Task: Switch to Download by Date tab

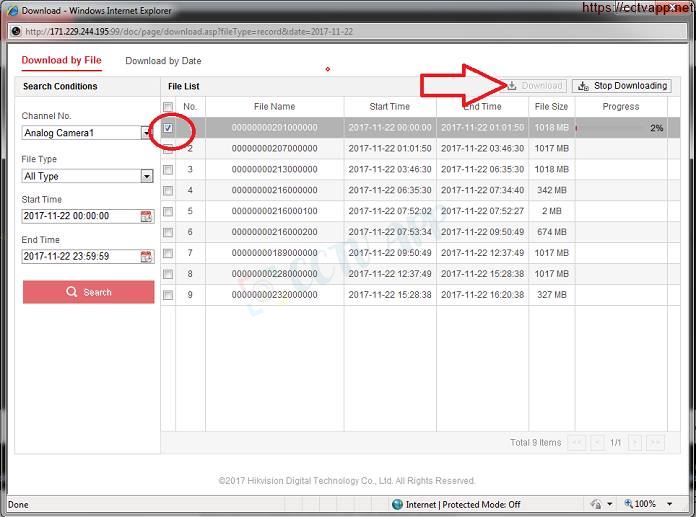Action: click(x=163, y=61)
